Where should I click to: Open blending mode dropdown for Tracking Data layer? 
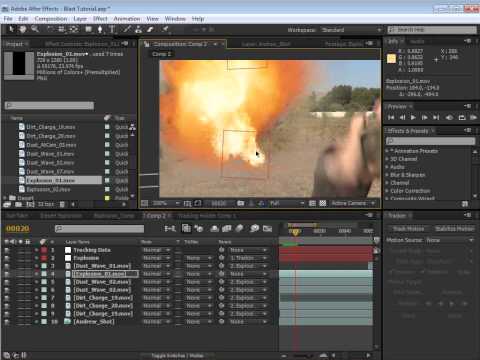tap(156, 250)
